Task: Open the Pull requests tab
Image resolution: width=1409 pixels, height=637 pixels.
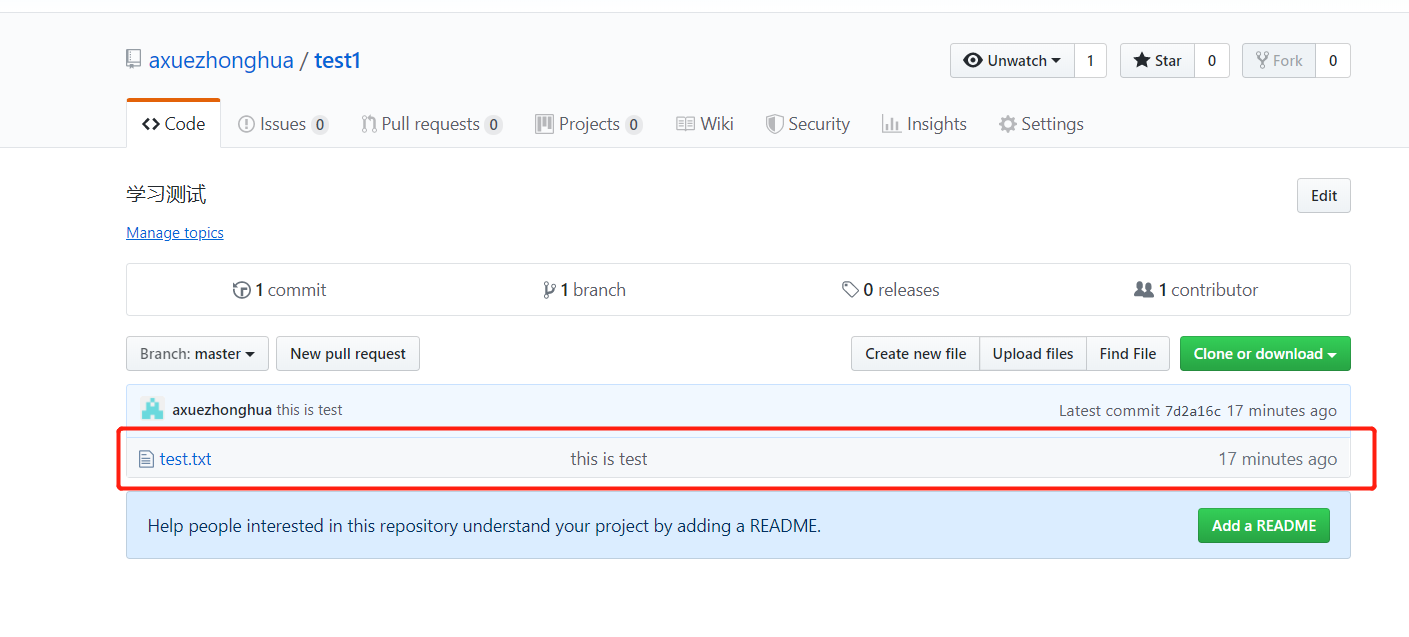Action: (x=431, y=124)
